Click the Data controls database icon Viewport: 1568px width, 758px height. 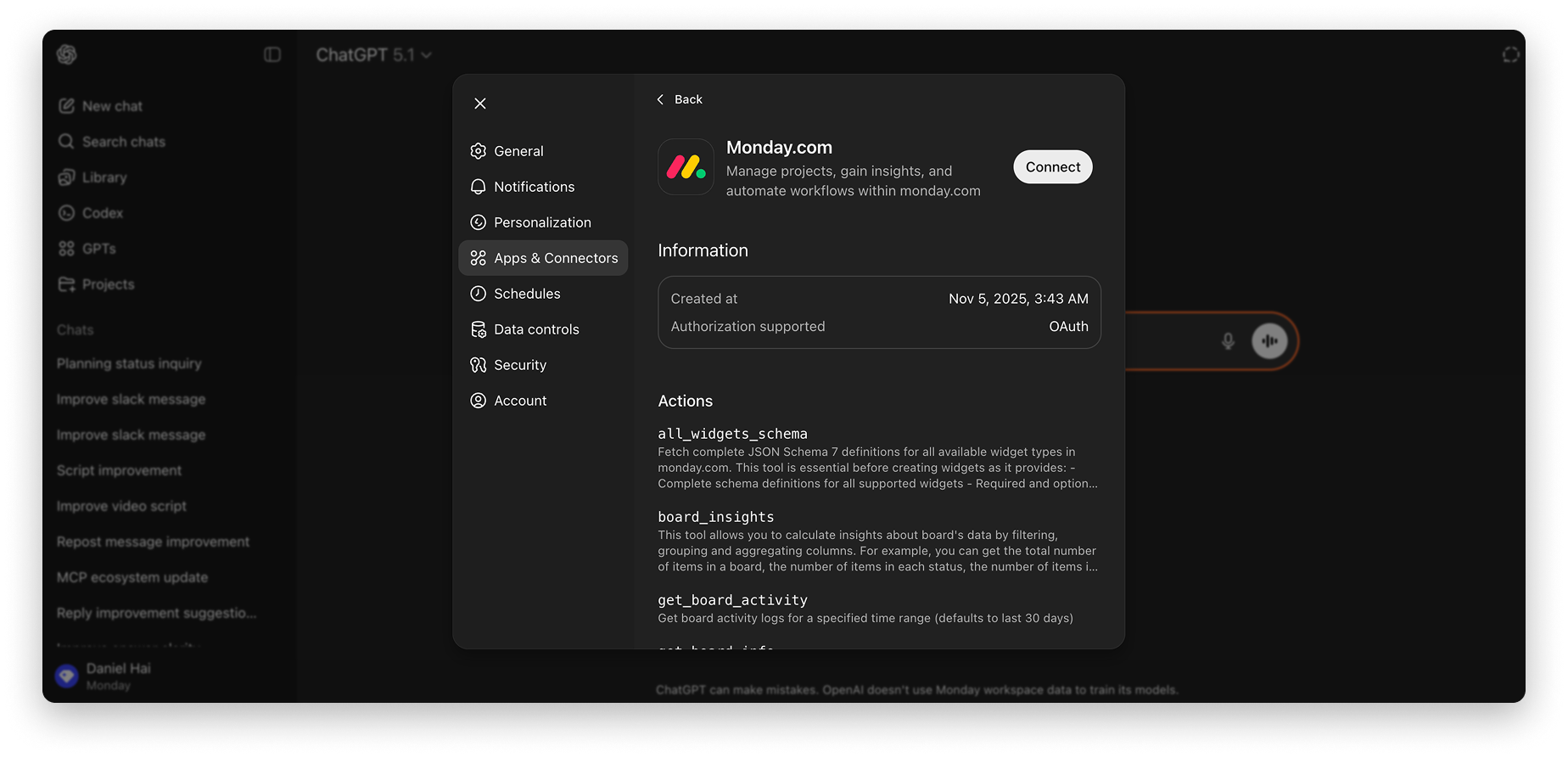coord(479,329)
